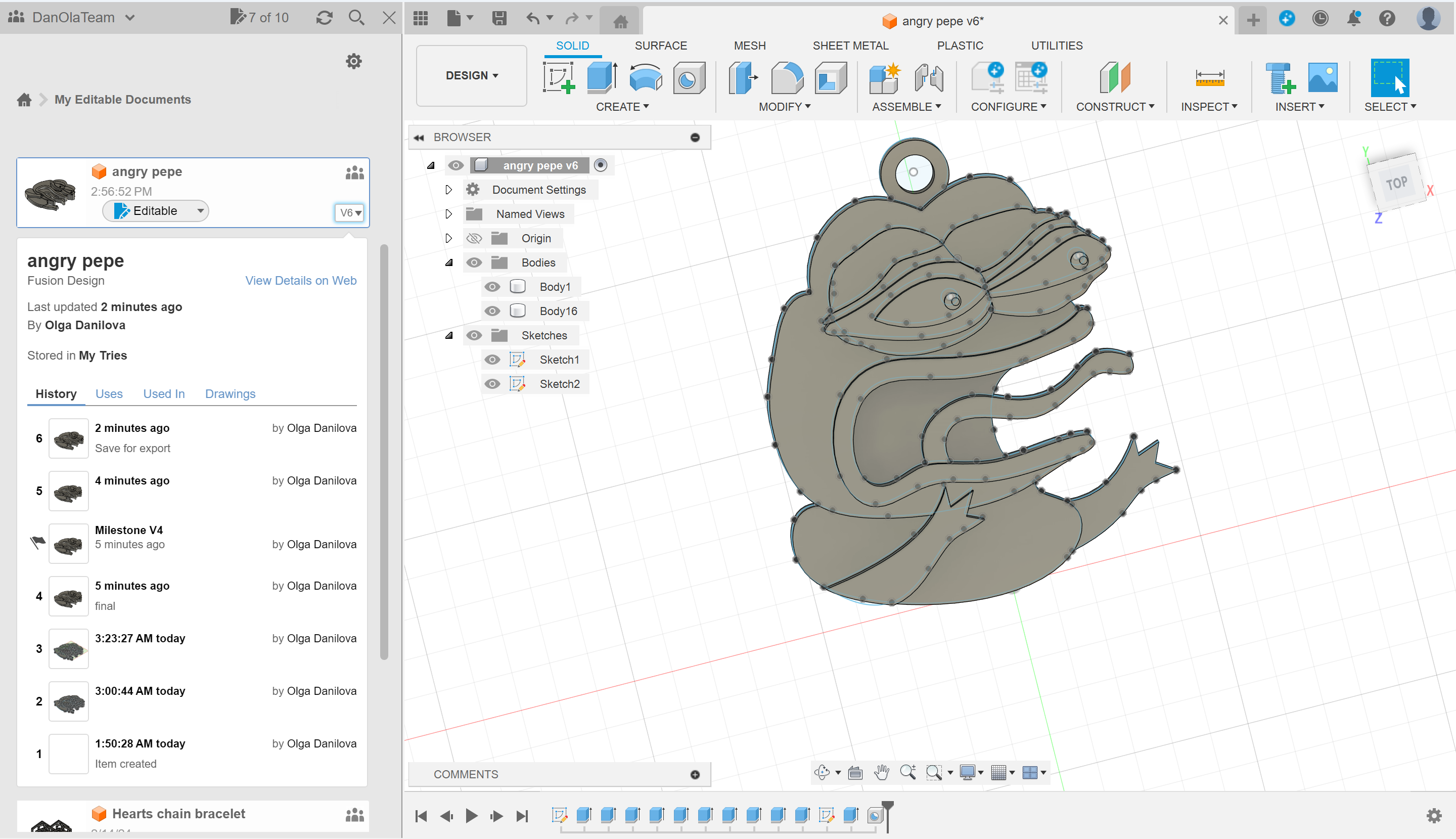Screen dimensions: 1456x839
Task: Click the Pan icon in the navigation bar
Action: (882, 772)
